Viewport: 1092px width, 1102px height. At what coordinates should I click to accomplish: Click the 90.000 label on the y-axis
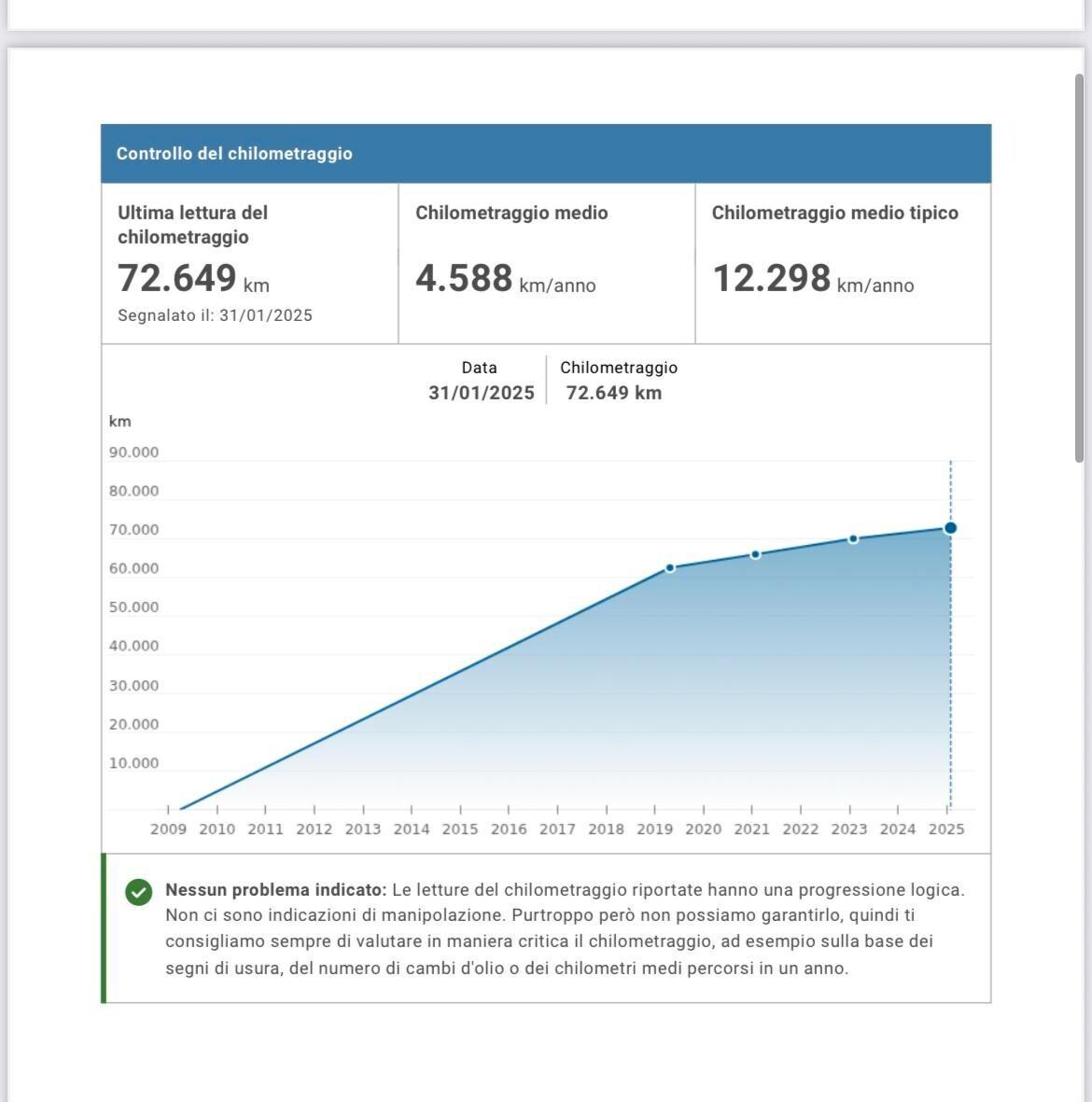pos(133,453)
